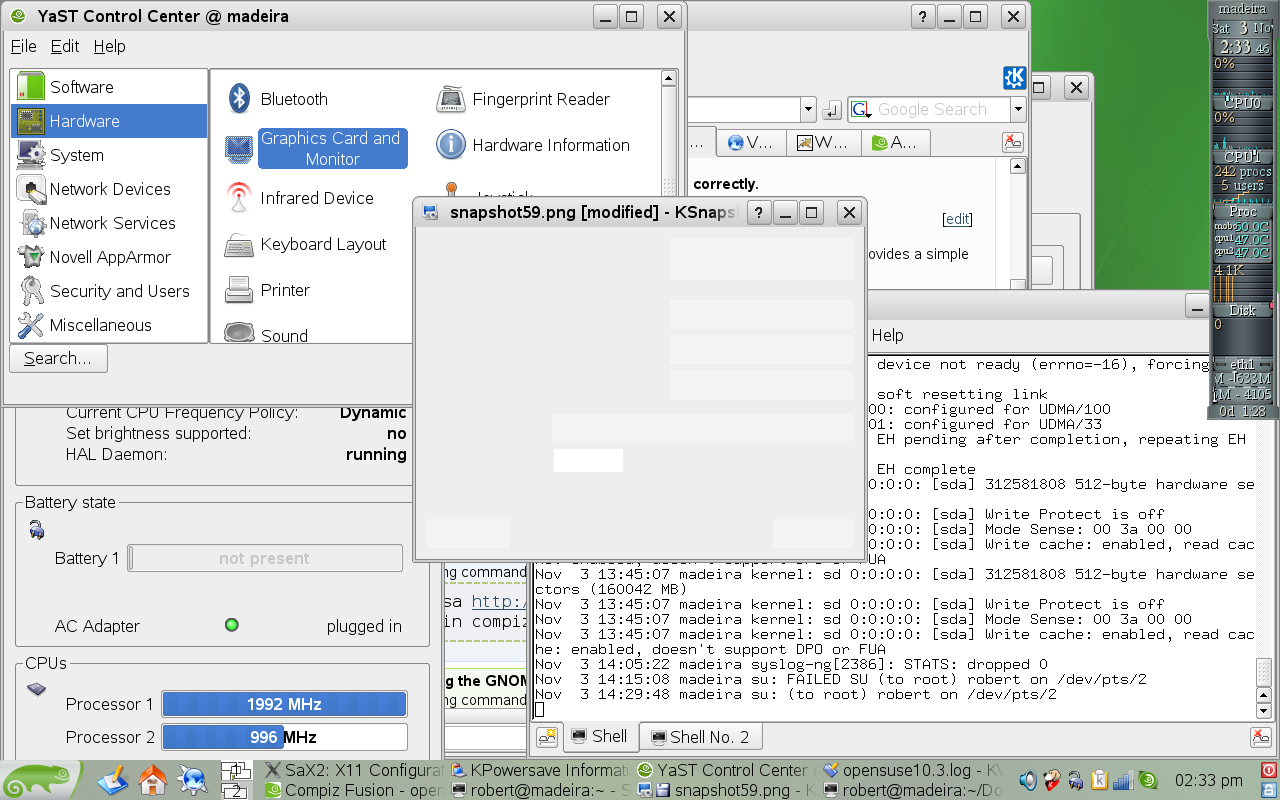Click the KDE gear logo in Konqueror
Image resolution: width=1280 pixels, height=800 pixels.
pos(1014,78)
